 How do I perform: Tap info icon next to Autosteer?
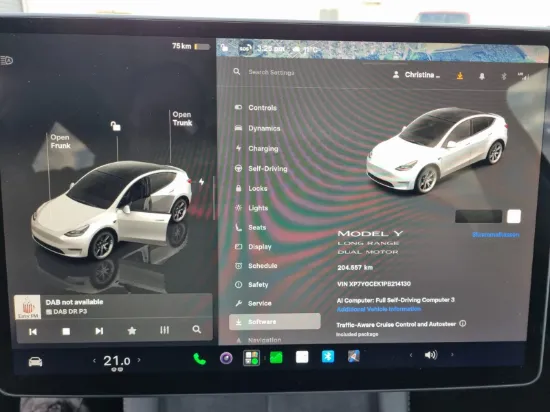click(x=463, y=323)
